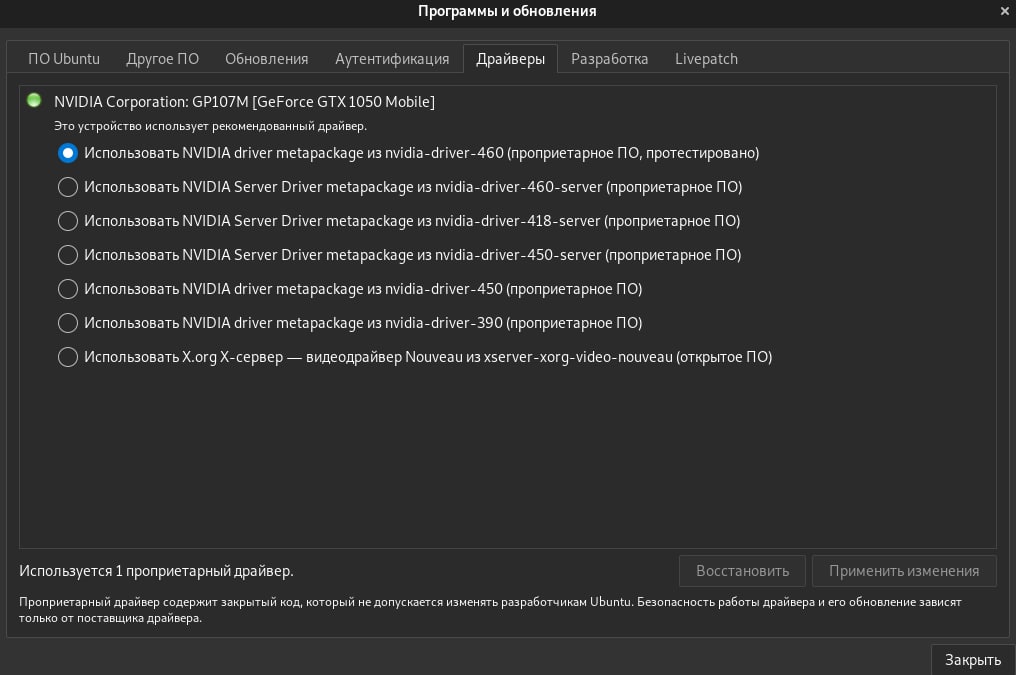Click the Восстановить button
The width and height of the screenshot is (1016, 675).
point(743,571)
